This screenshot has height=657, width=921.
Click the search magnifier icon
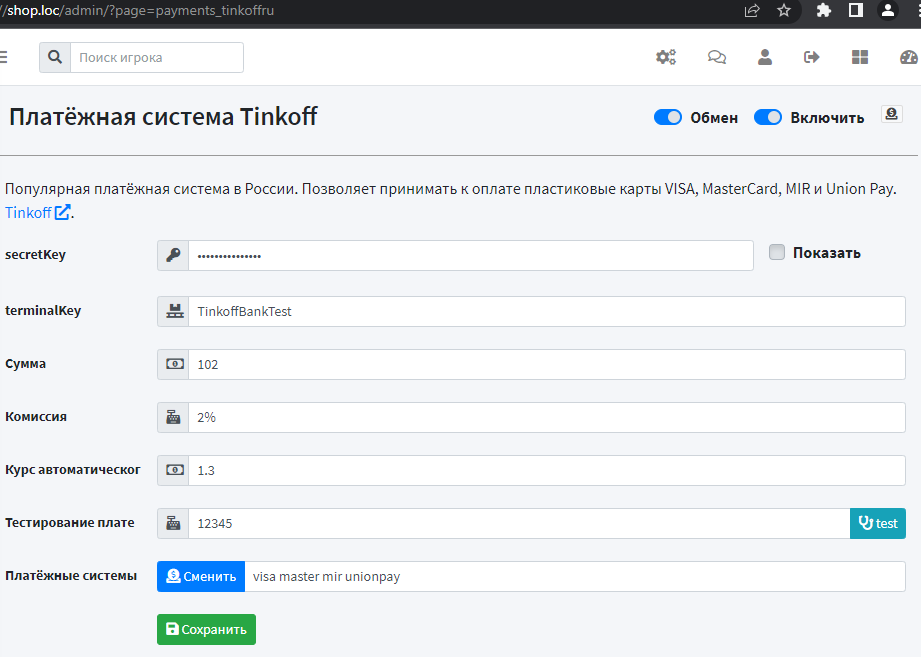(x=54, y=57)
